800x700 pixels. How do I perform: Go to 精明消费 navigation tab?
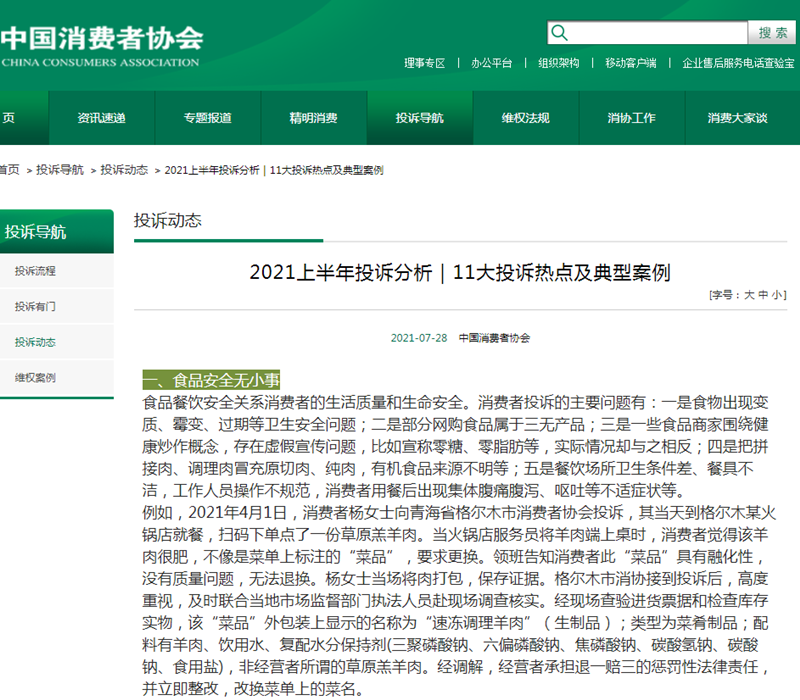point(314,118)
